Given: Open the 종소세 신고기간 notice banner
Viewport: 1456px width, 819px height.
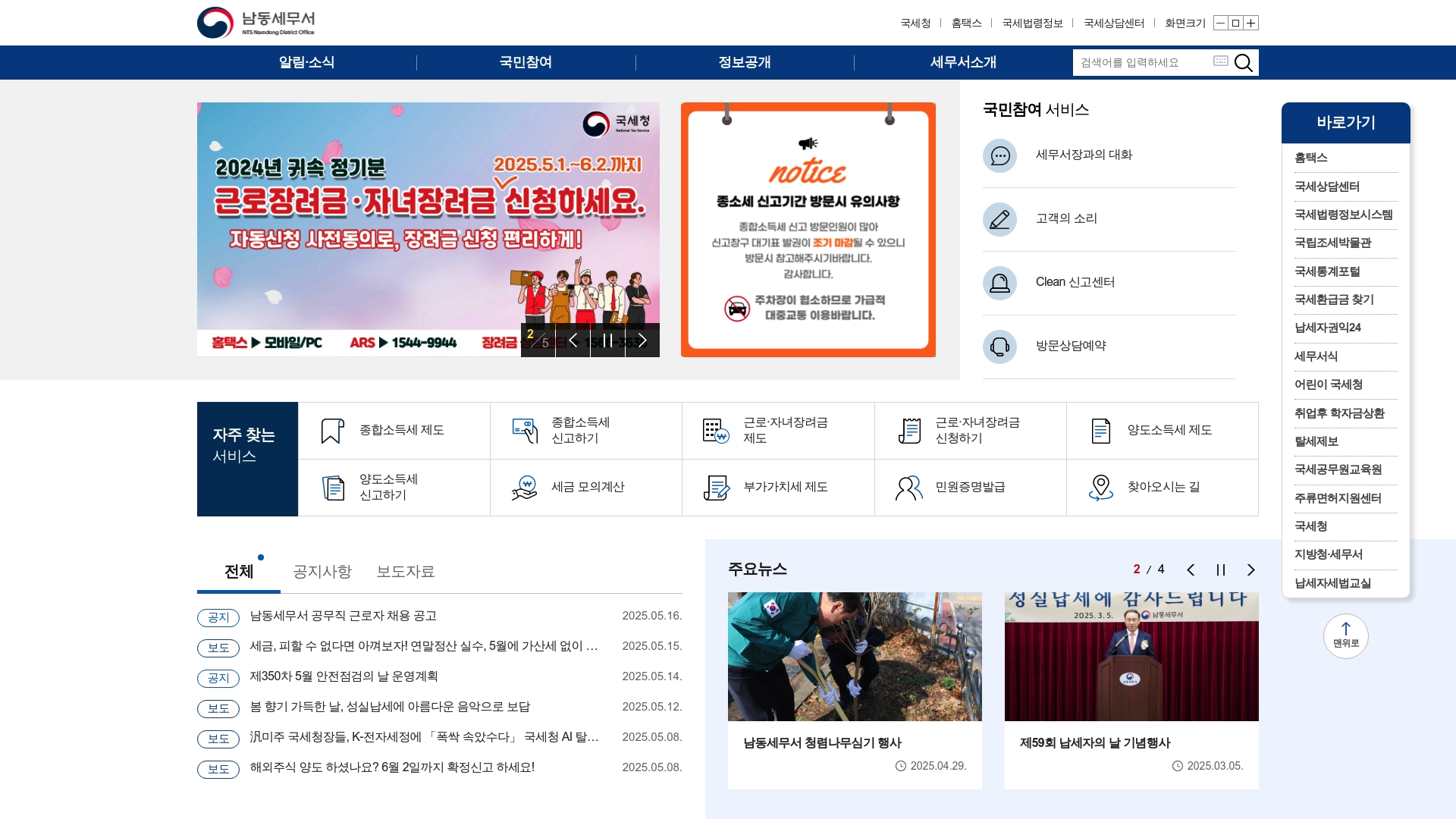Looking at the screenshot, I should pos(808,230).
